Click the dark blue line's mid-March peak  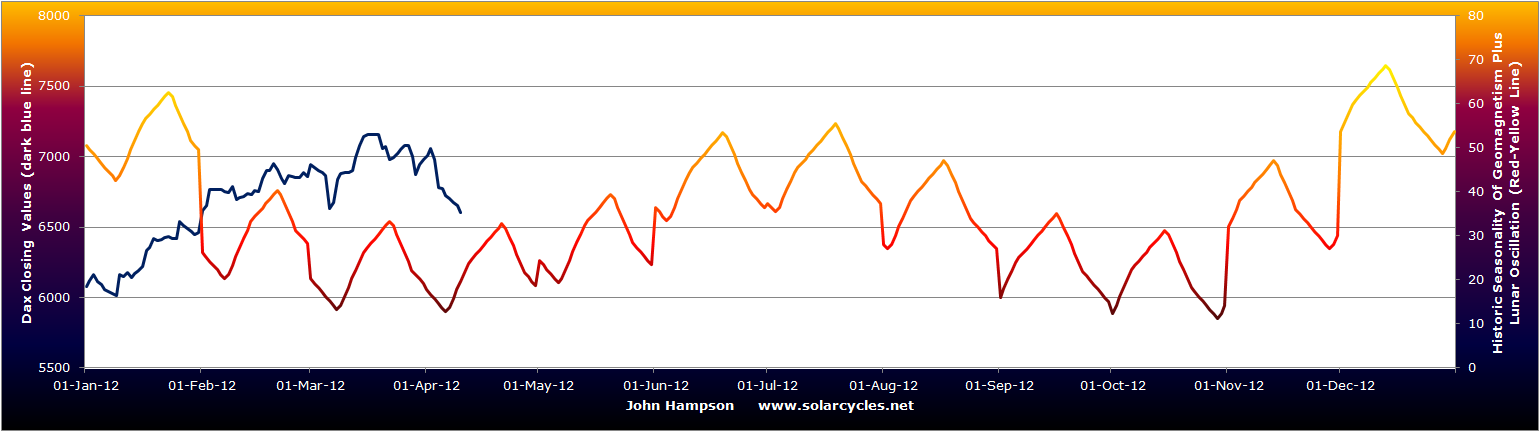pos(372,134)
